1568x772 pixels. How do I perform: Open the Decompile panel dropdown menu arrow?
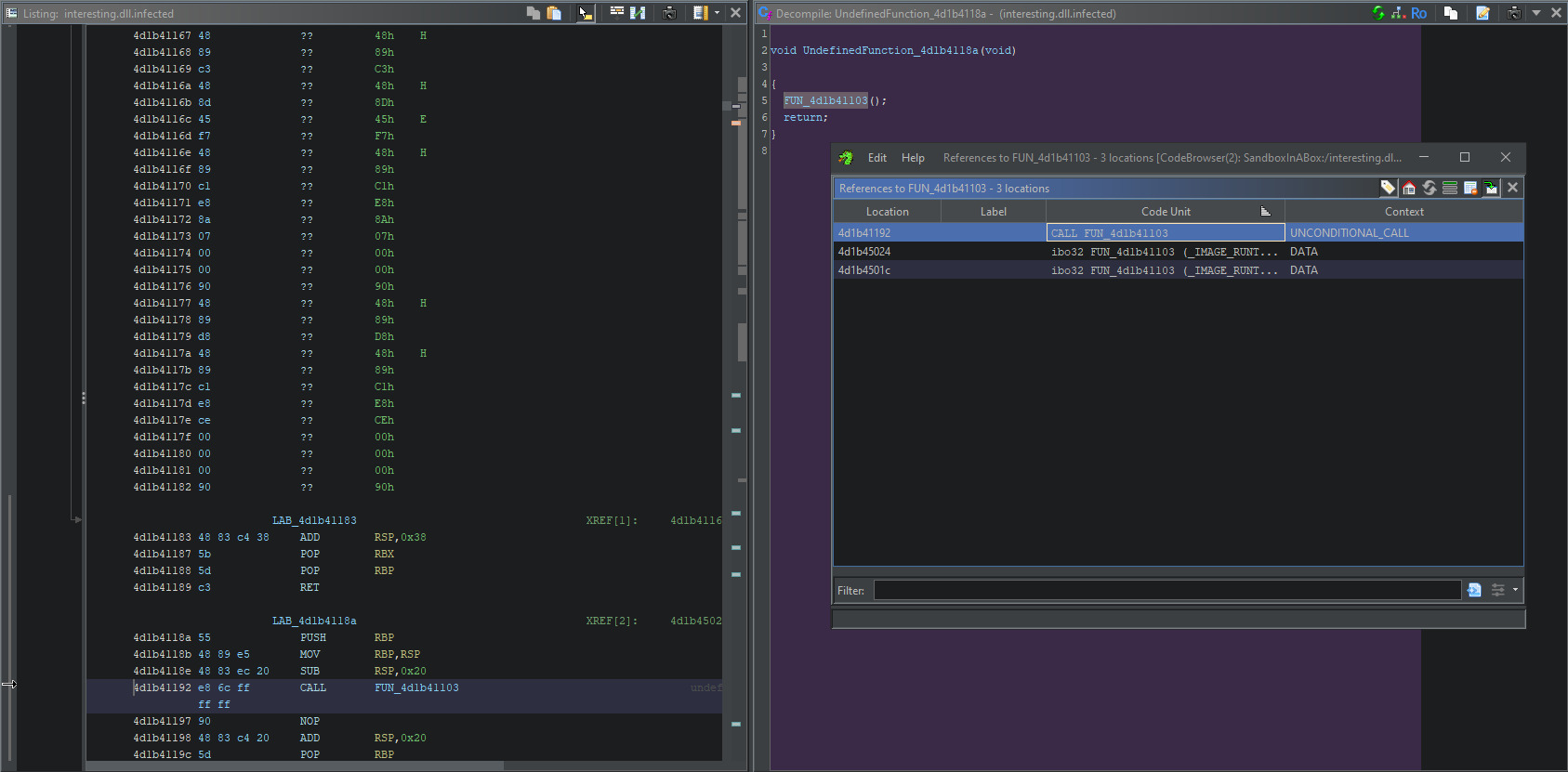pos(1536,13)
